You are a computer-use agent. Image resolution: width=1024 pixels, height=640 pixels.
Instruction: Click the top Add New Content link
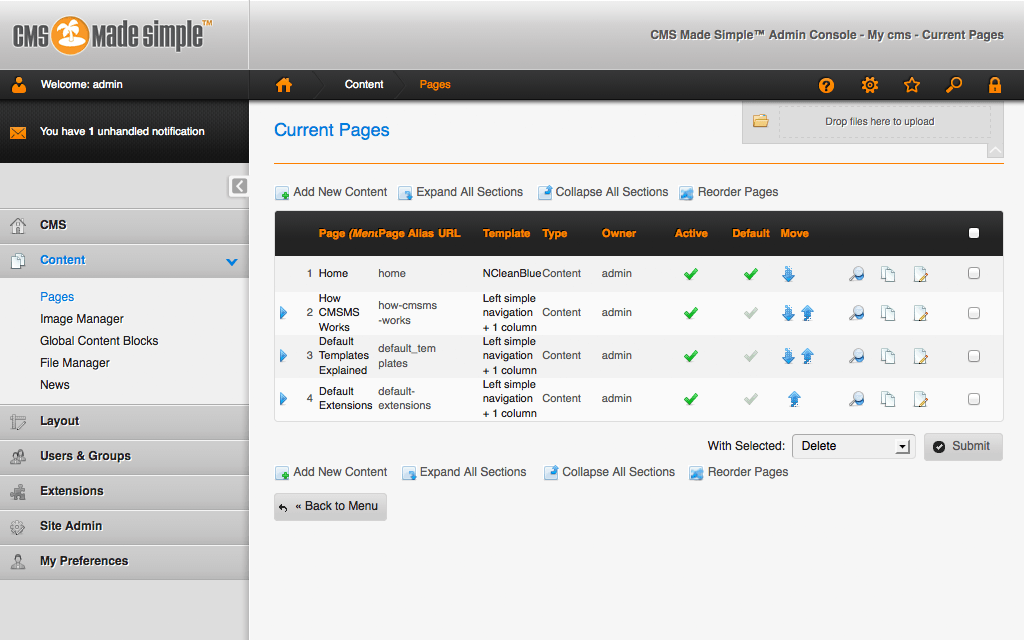[339, 192]
